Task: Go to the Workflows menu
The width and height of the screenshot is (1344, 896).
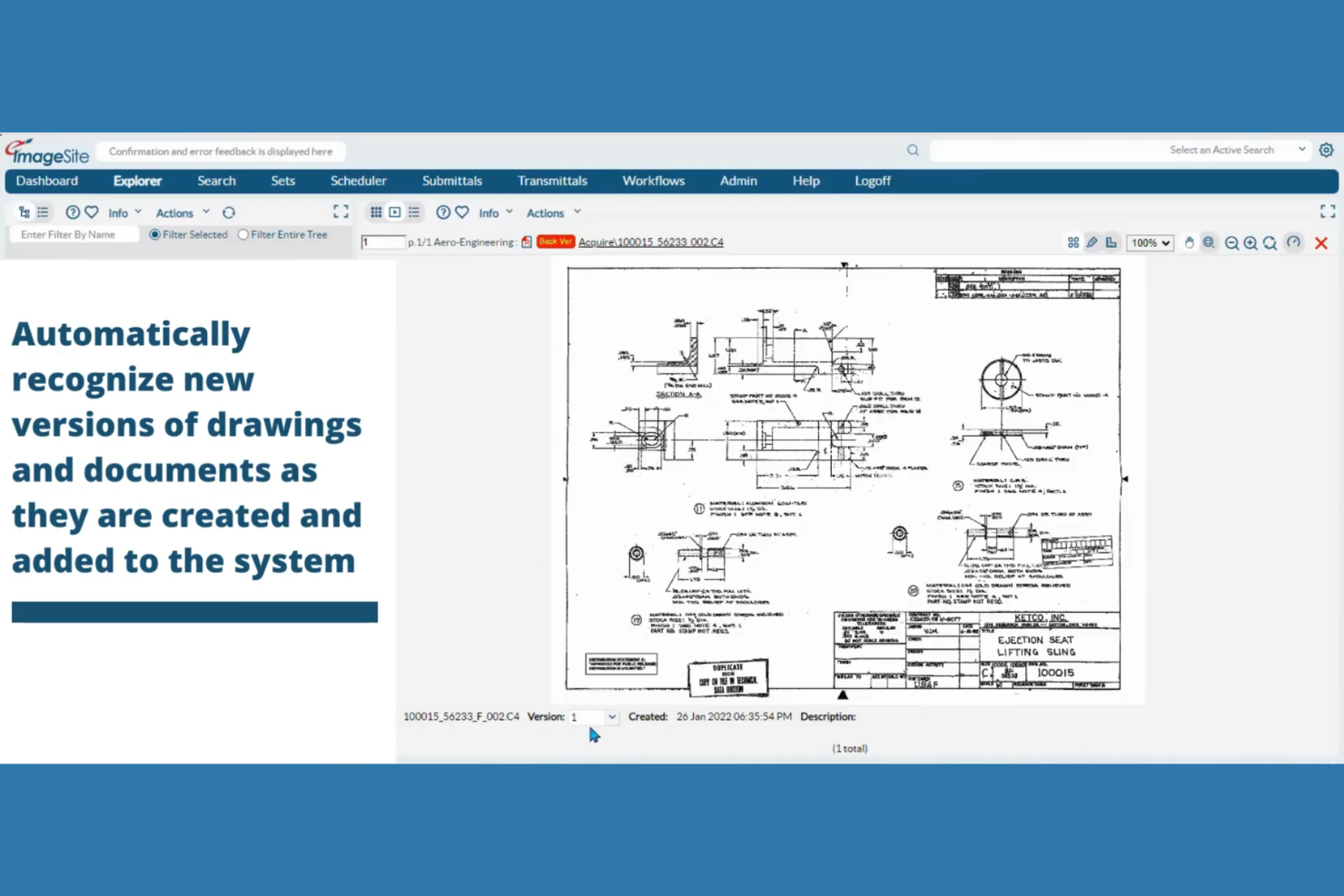Action: click(x=653, y=181)
